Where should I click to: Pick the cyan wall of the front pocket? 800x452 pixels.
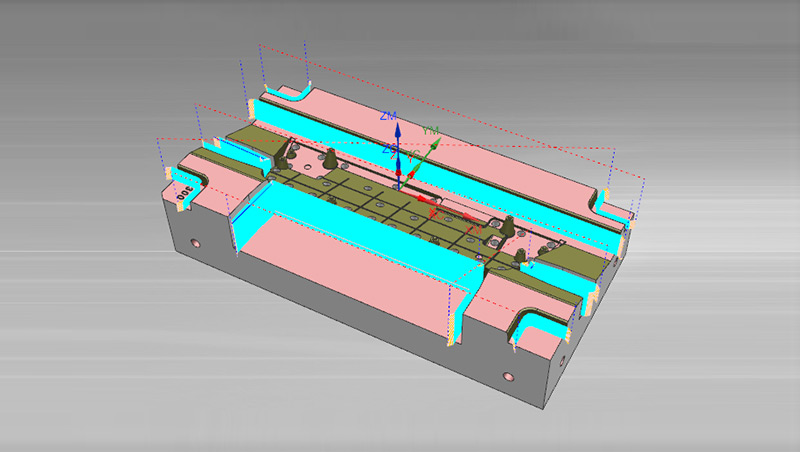(330, 208)
